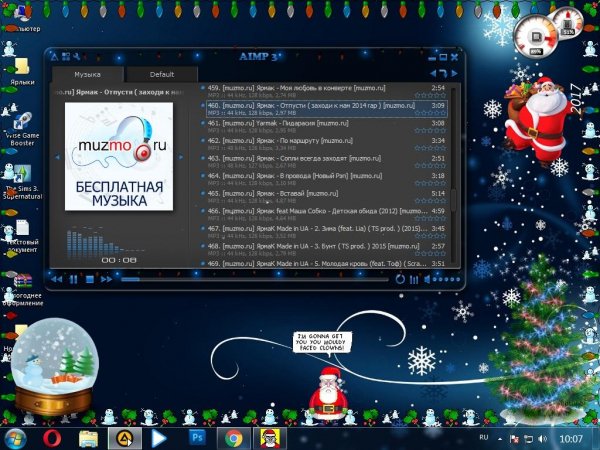Select track 463 Сопли всегда заходят
600x450 pixels.
click(x=326, y=161)
